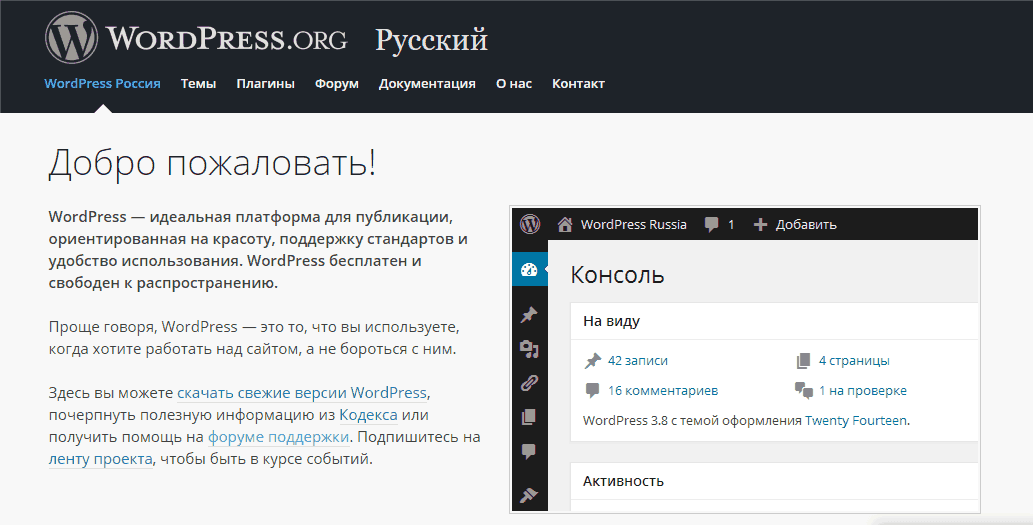1033x525 pixels.
Task: Open the Форум navigation link
Action: 337,84
